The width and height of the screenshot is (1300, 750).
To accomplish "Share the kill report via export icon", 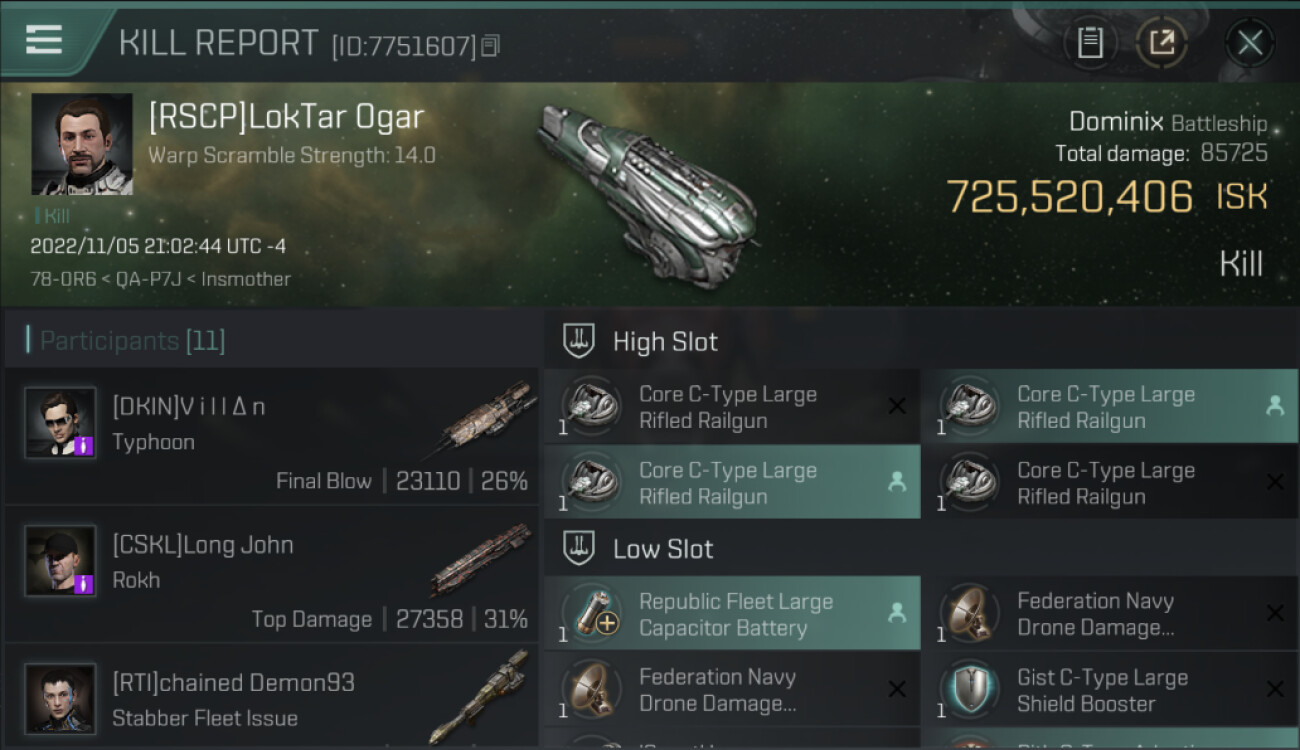I will [1161, 42].
